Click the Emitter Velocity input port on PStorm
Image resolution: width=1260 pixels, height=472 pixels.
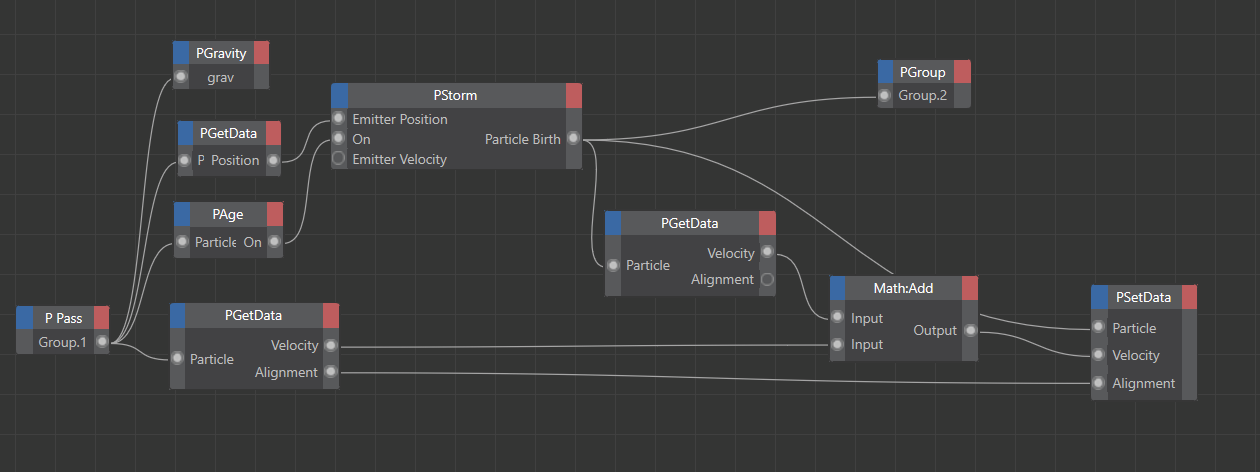click(339, 159)
